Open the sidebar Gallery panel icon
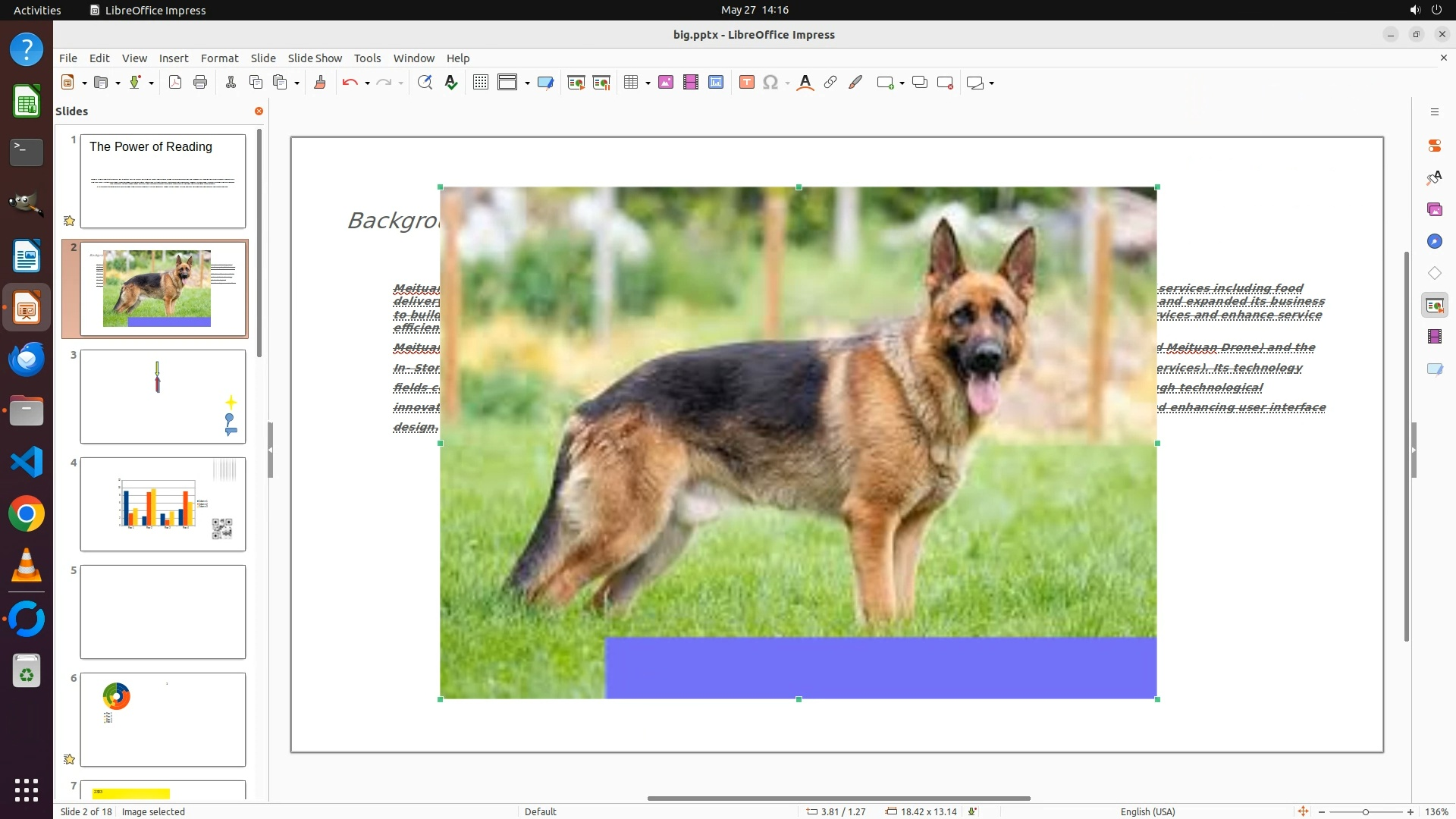 pos(1434,209)
